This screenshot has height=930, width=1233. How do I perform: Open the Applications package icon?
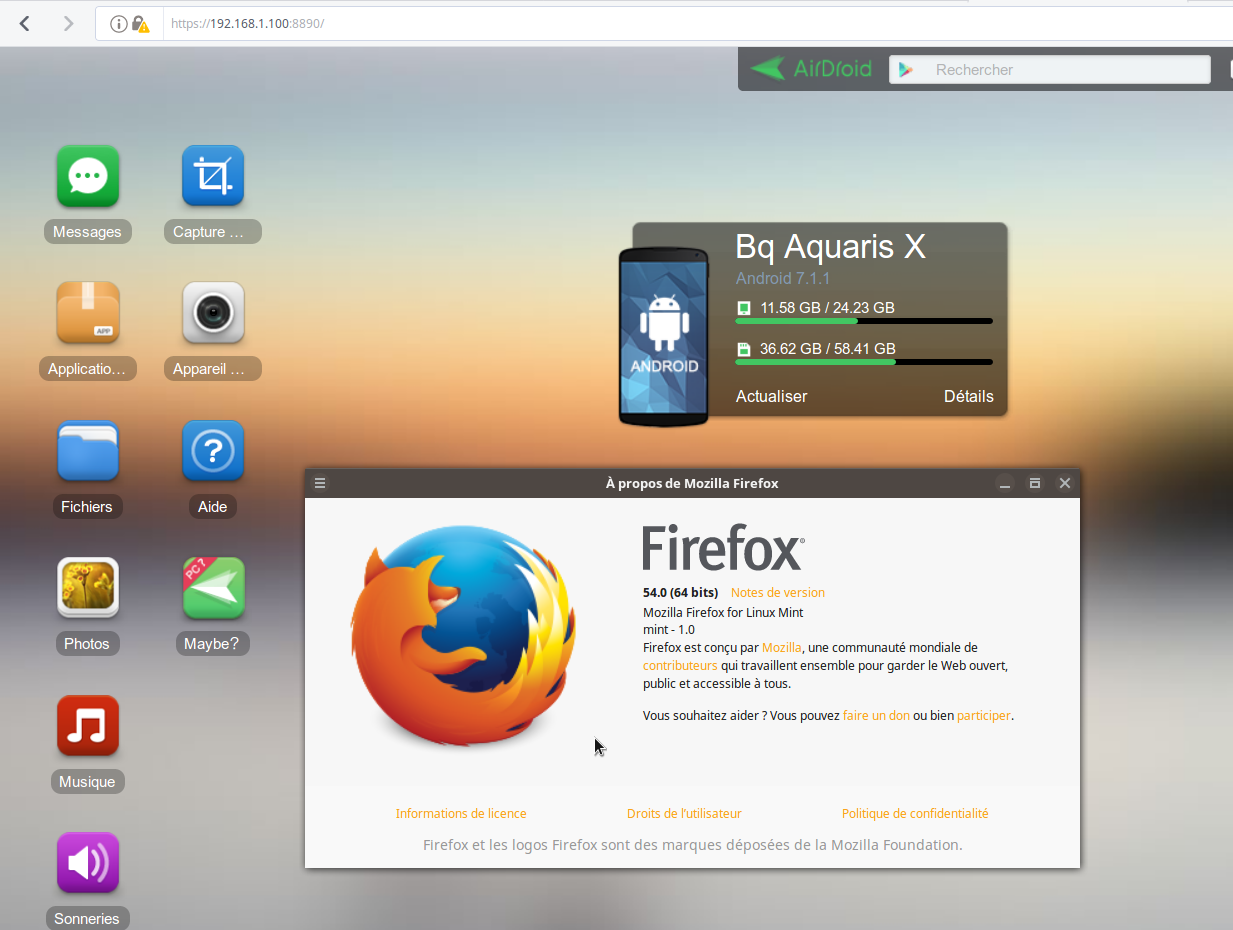pos(88,314)
